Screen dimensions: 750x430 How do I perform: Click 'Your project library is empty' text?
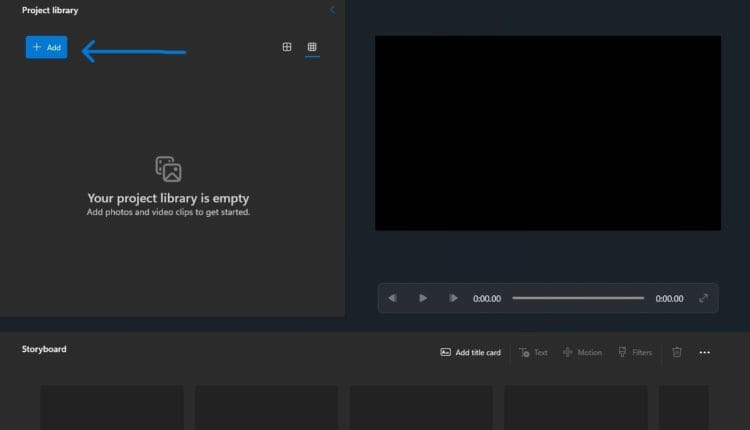point(168,198)
